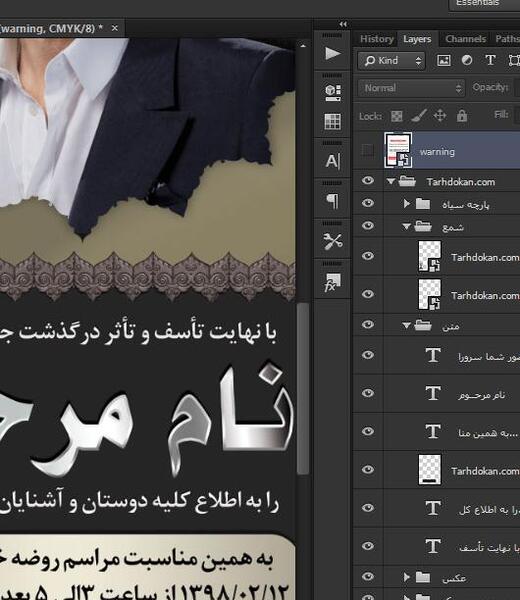Open the Paragraph panel icon
Viewport: 520px width, 600px height.
(333, 201)
